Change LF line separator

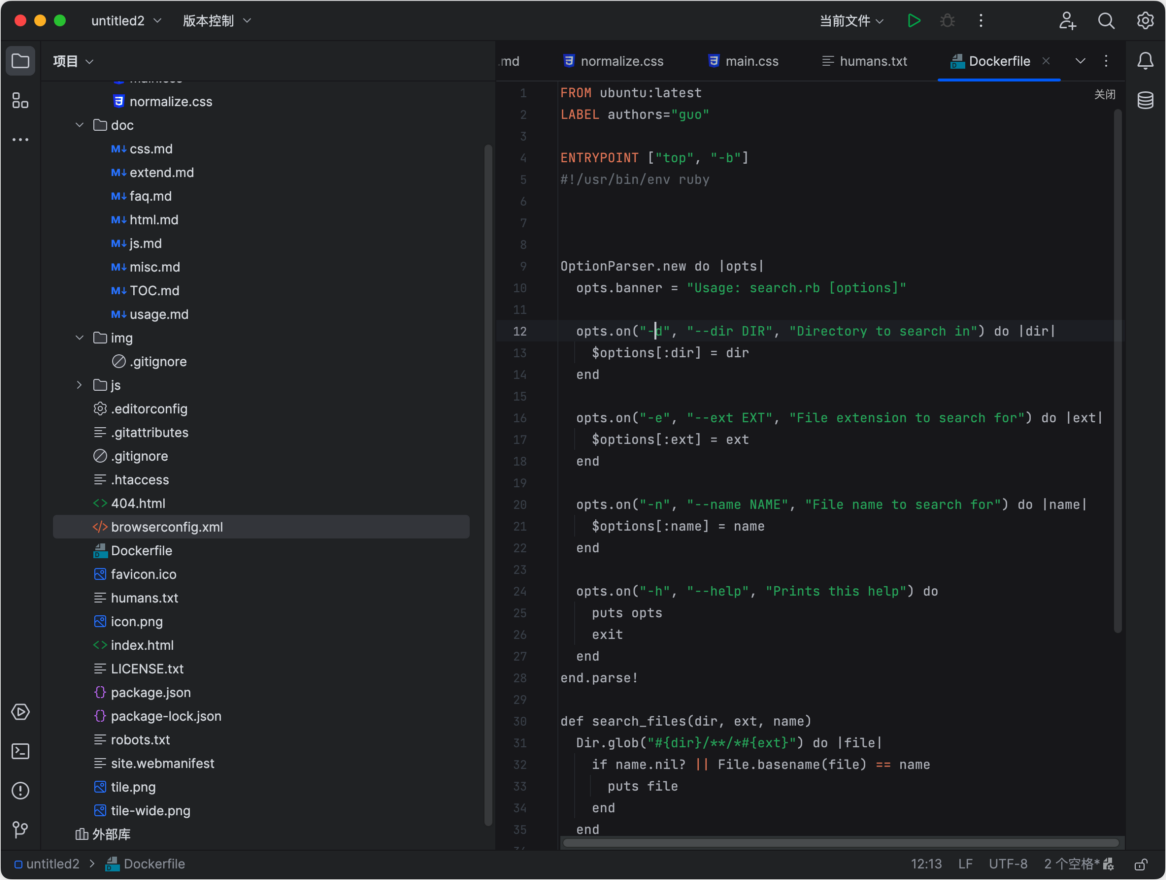(965, 864)
